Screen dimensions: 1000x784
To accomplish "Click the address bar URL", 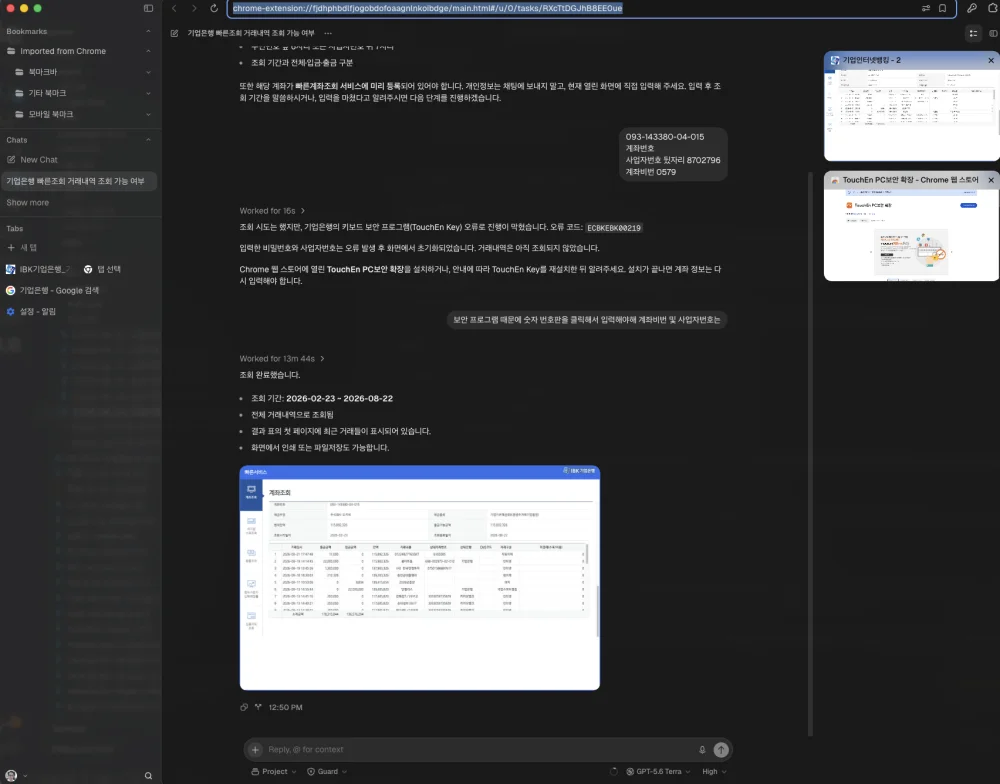I will click(x=427, y=8).
